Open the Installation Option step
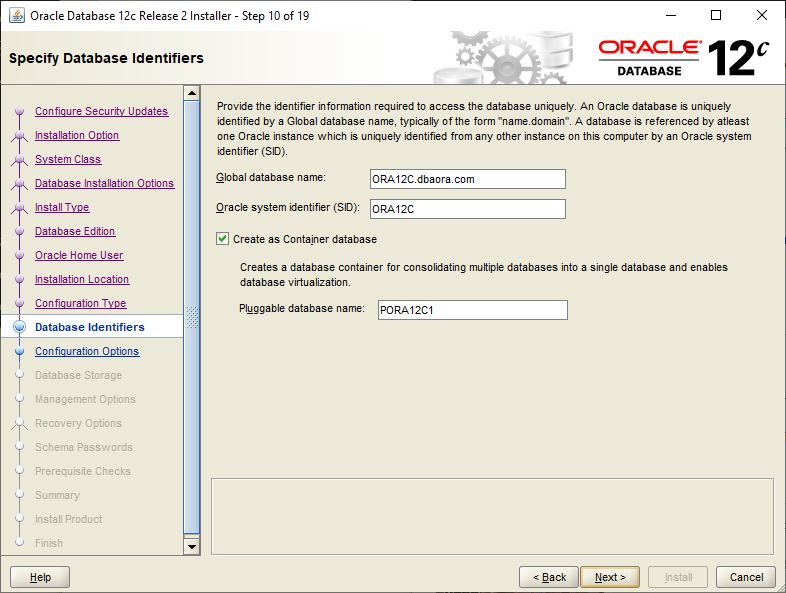 coord(77,135)
